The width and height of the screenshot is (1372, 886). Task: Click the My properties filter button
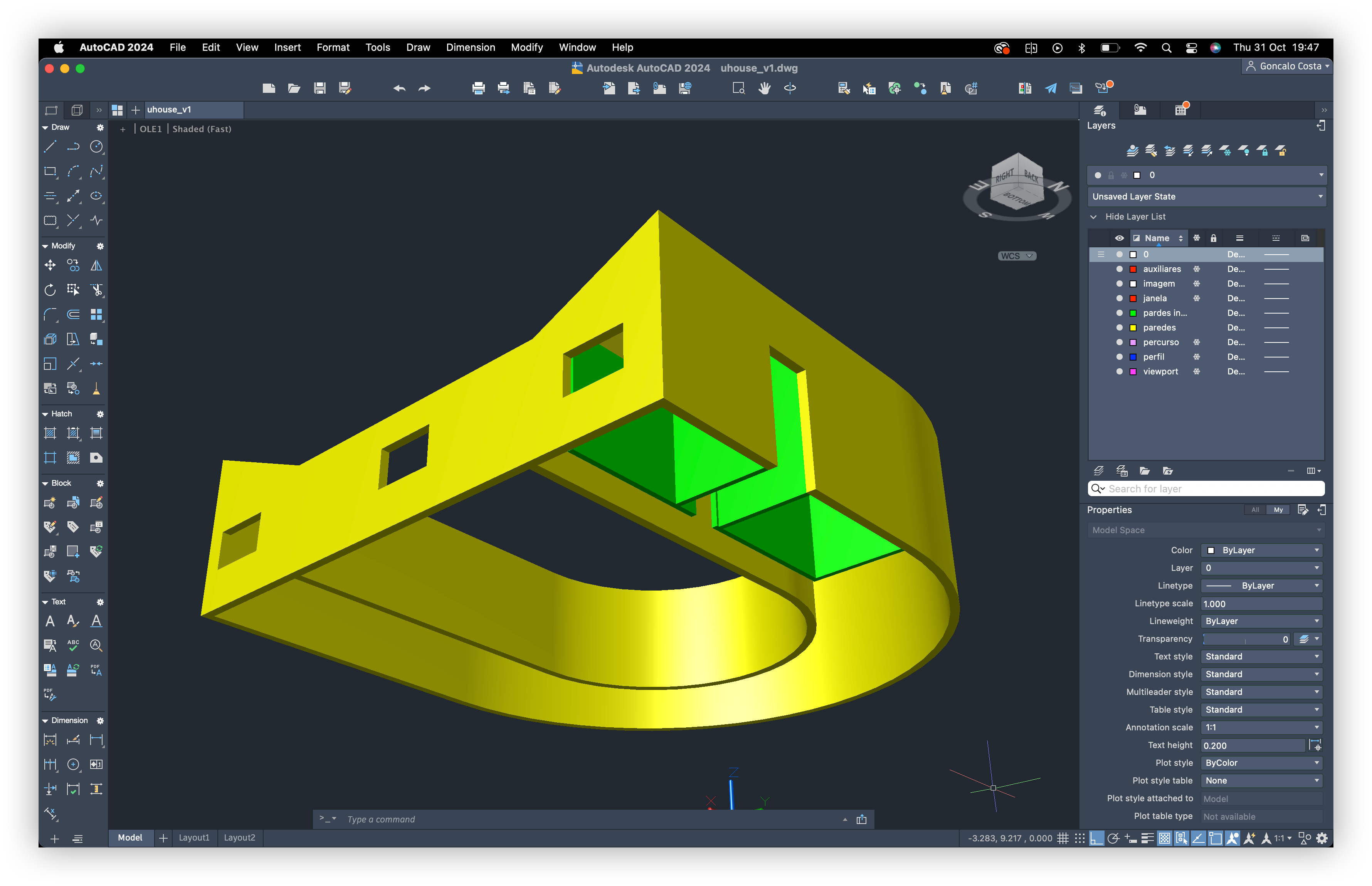pyautogui.click(x=1278, y=510)
